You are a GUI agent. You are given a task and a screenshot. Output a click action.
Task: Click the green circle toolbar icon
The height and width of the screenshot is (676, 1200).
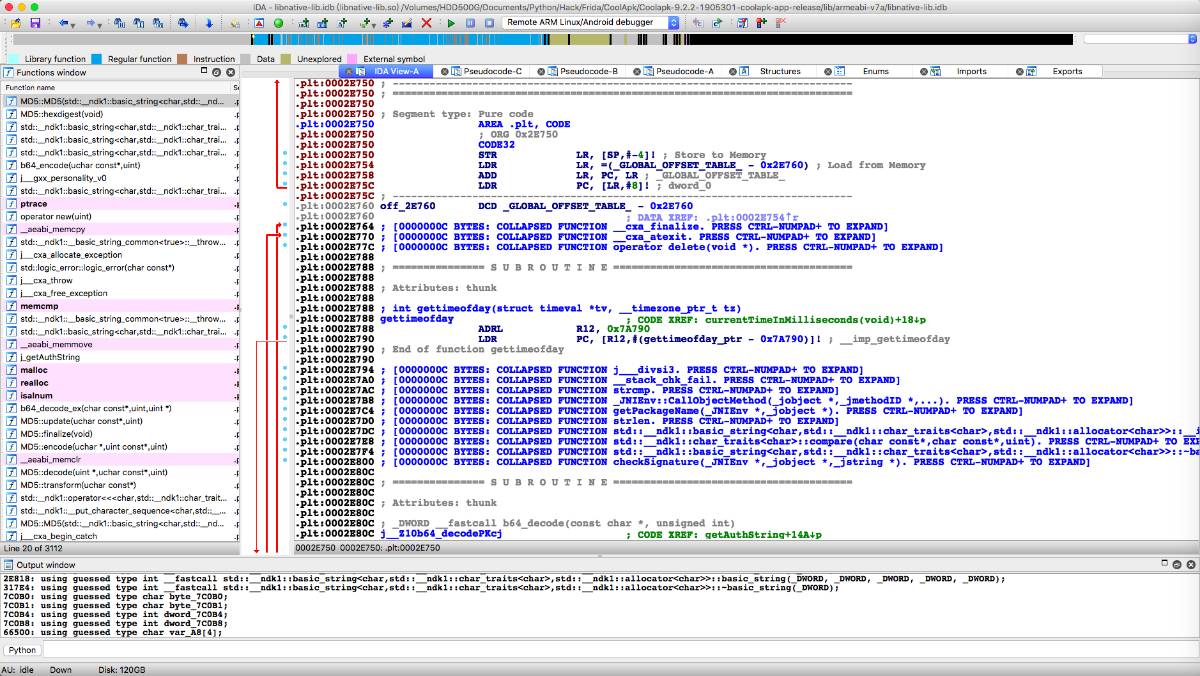[x=278, y=22]
